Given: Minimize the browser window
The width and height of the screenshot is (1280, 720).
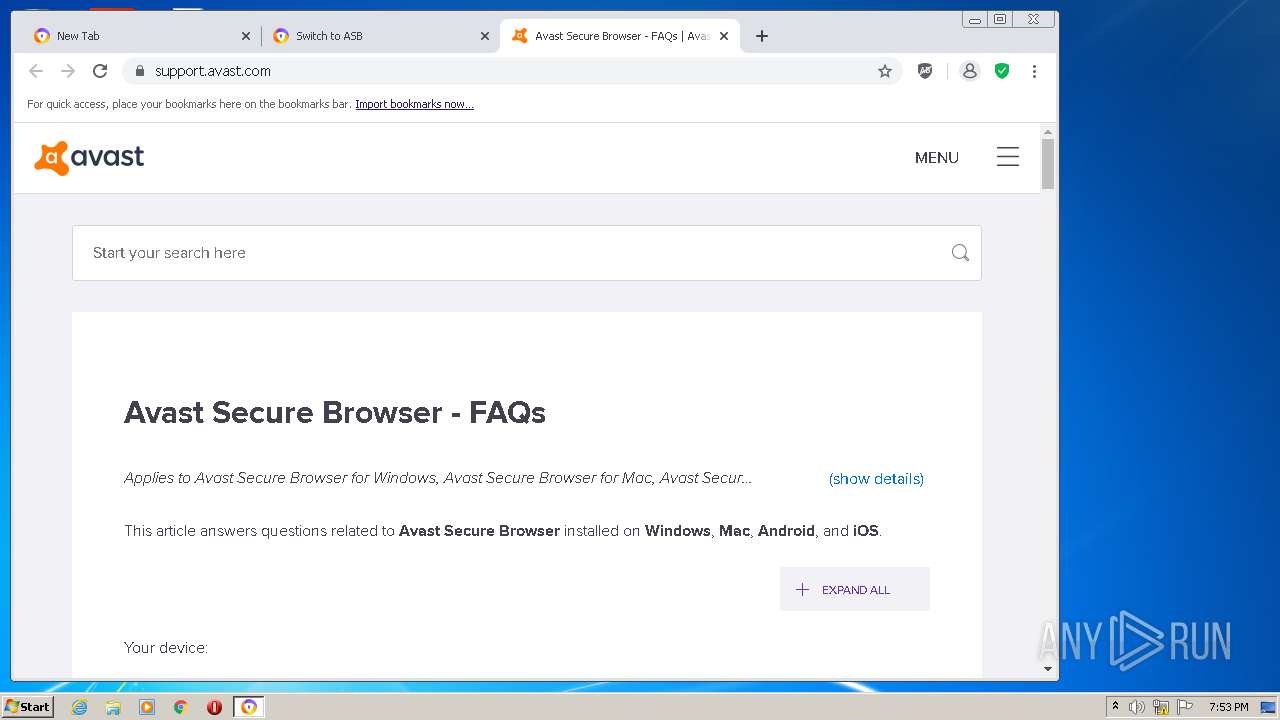Looking at the screenshot, I should click(975, 19).
